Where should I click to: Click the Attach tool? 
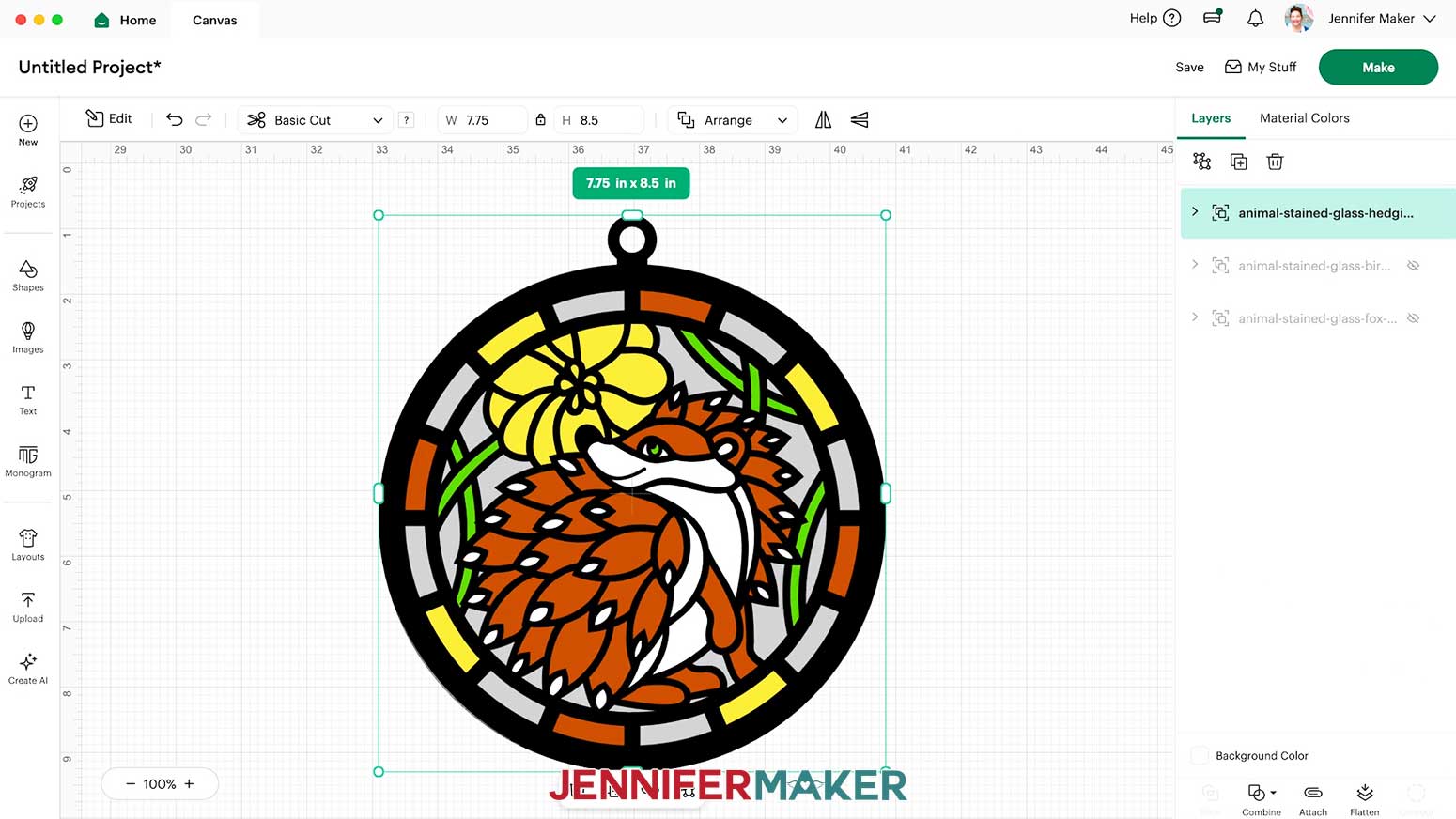1313,799
